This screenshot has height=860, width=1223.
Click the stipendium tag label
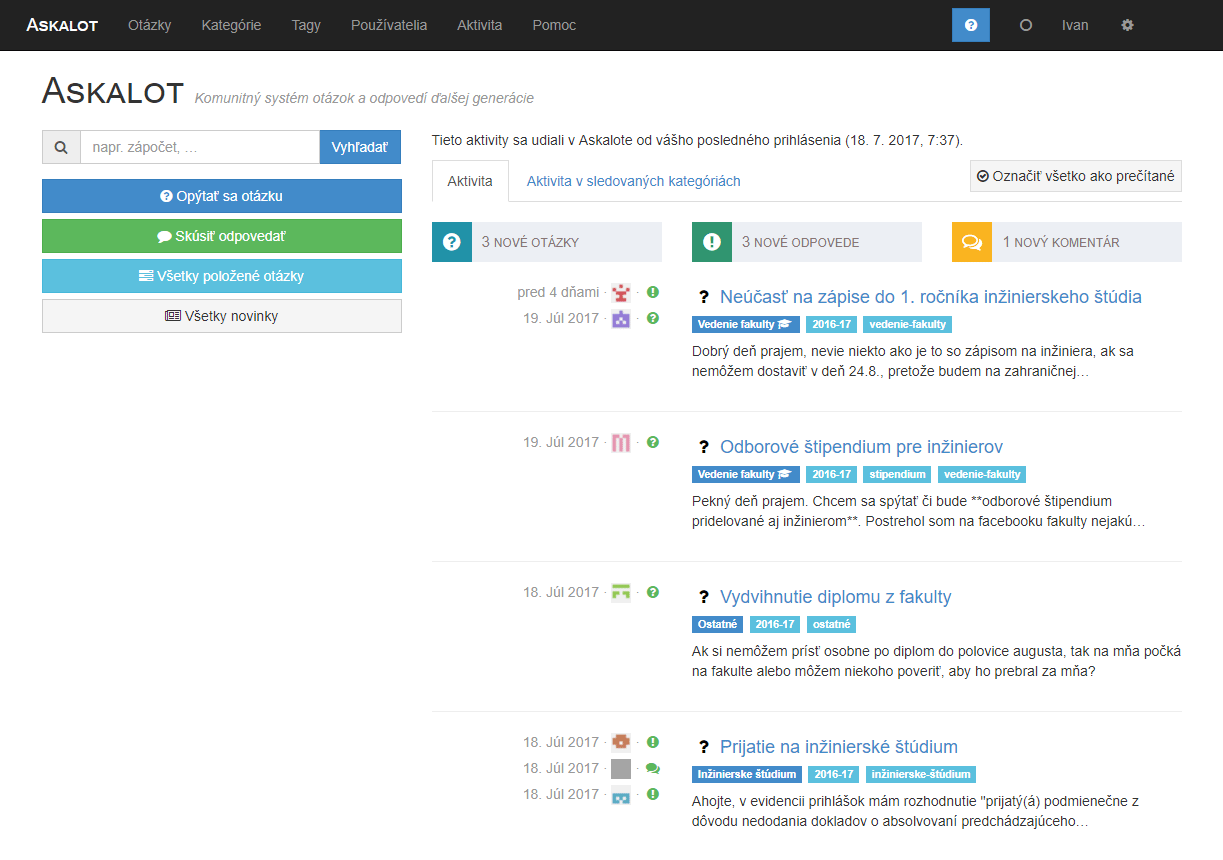896,474
